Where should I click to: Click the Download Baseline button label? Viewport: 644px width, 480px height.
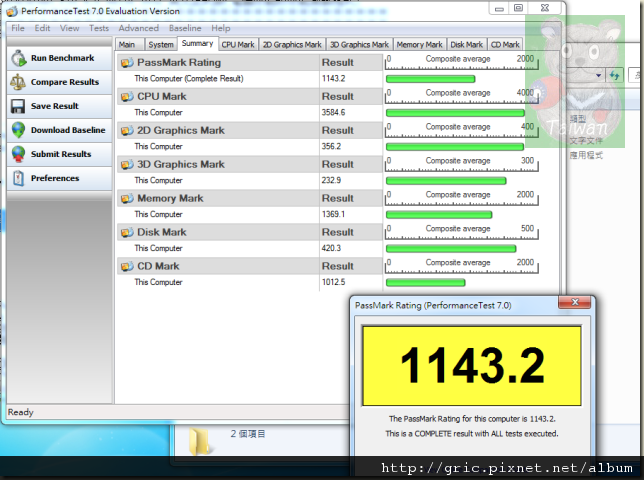click(68, 130)
